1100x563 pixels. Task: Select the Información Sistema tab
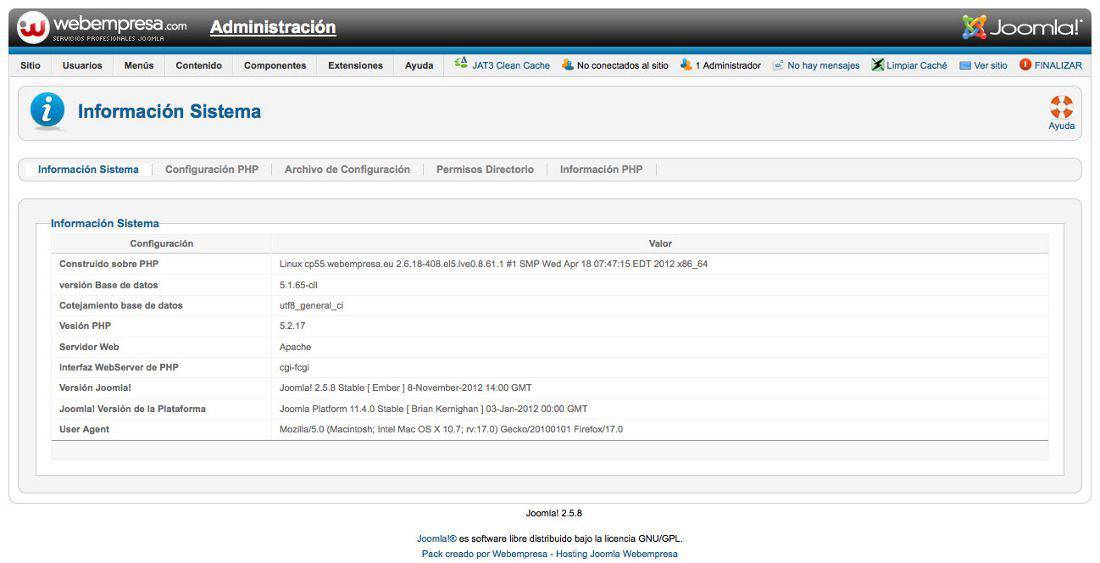(x=88, y=170)
